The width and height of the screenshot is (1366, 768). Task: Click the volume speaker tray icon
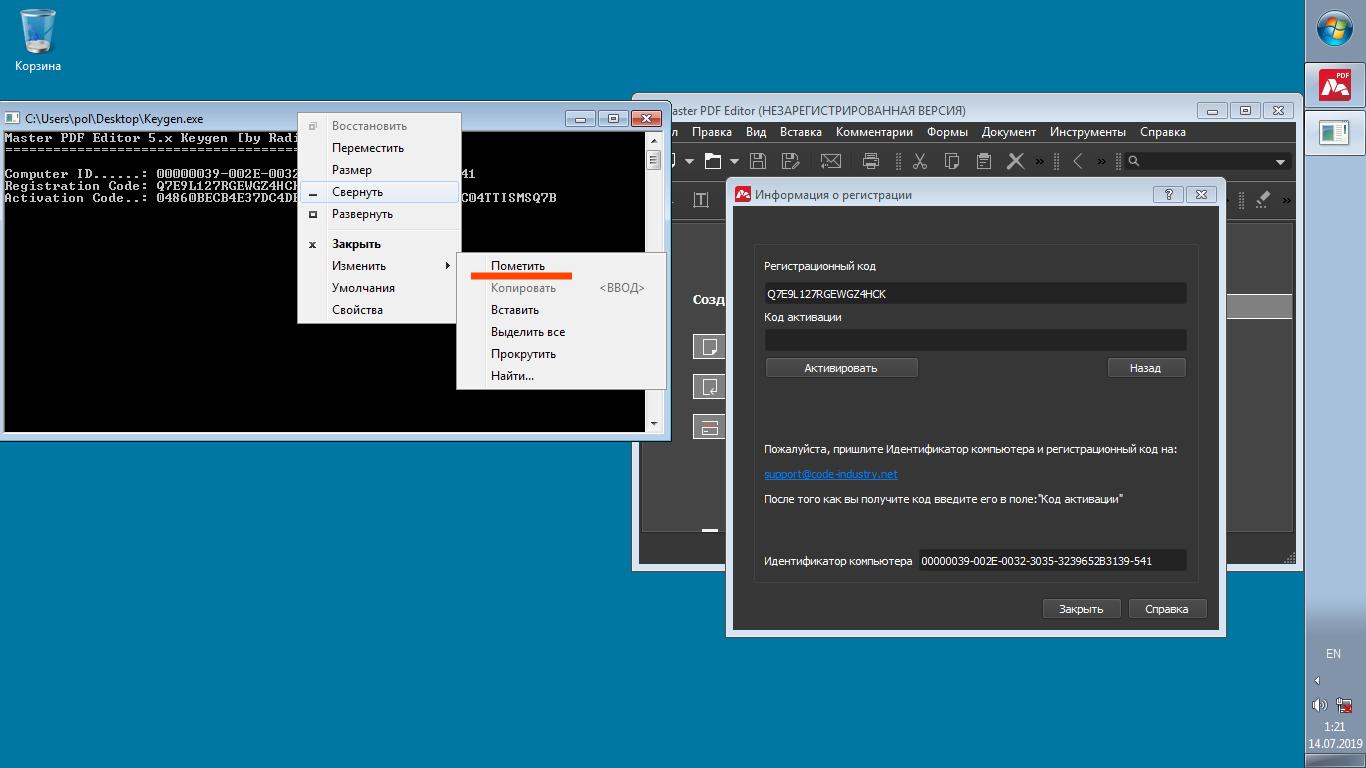[1320, 705]
